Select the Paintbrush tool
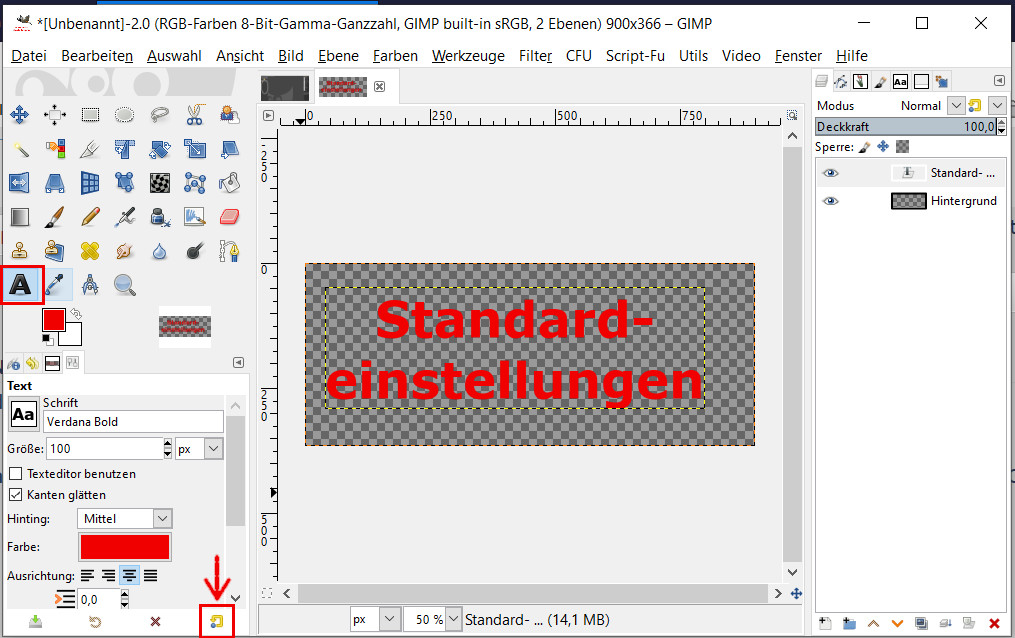 coord(54,217)
